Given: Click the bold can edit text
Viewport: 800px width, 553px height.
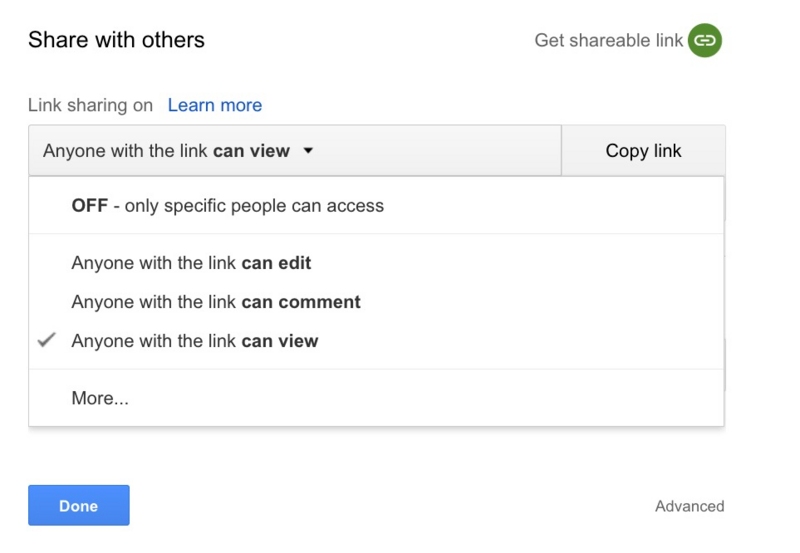Looking at the screenshot, I should click(x=276, y=263).
